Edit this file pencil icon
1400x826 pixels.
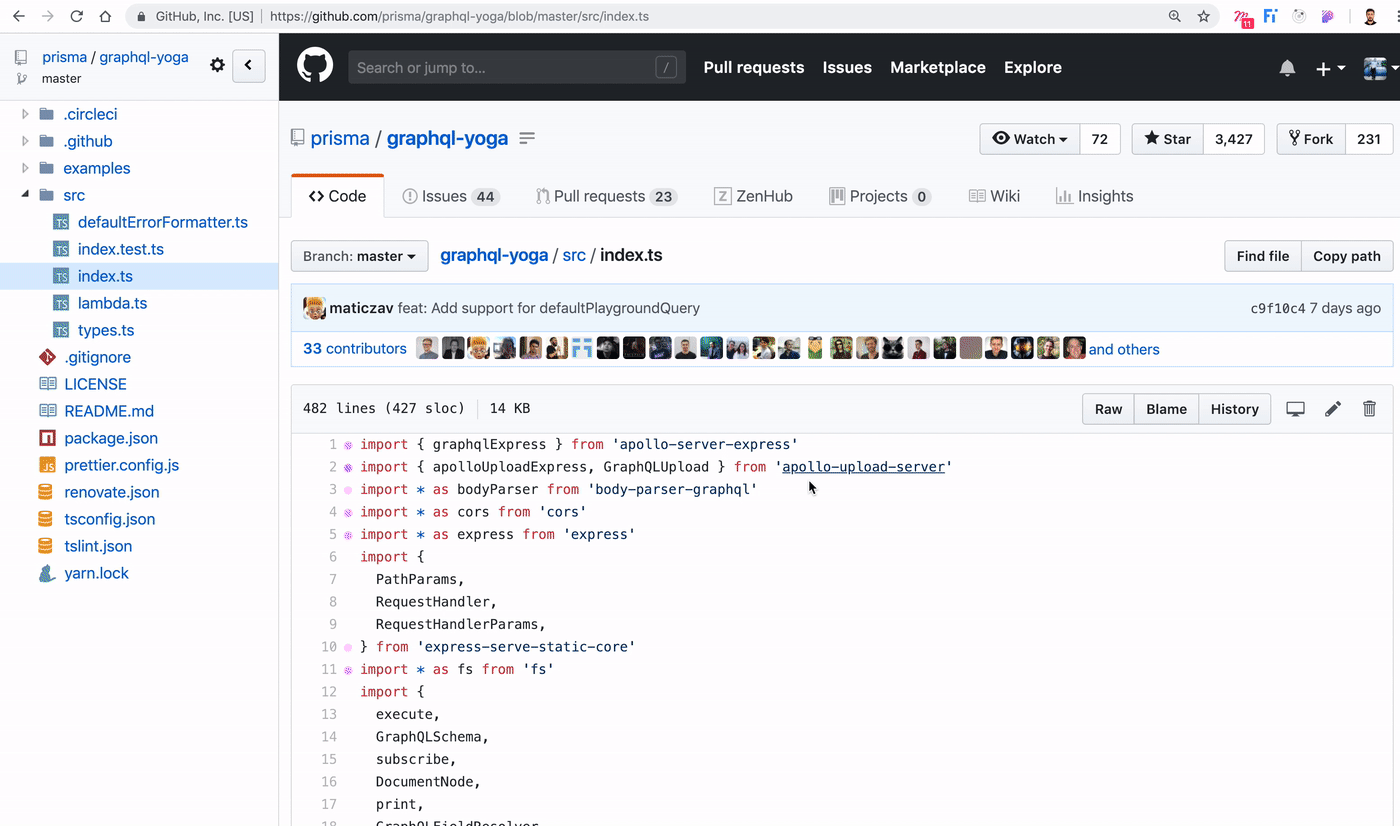pos(1333,409)
